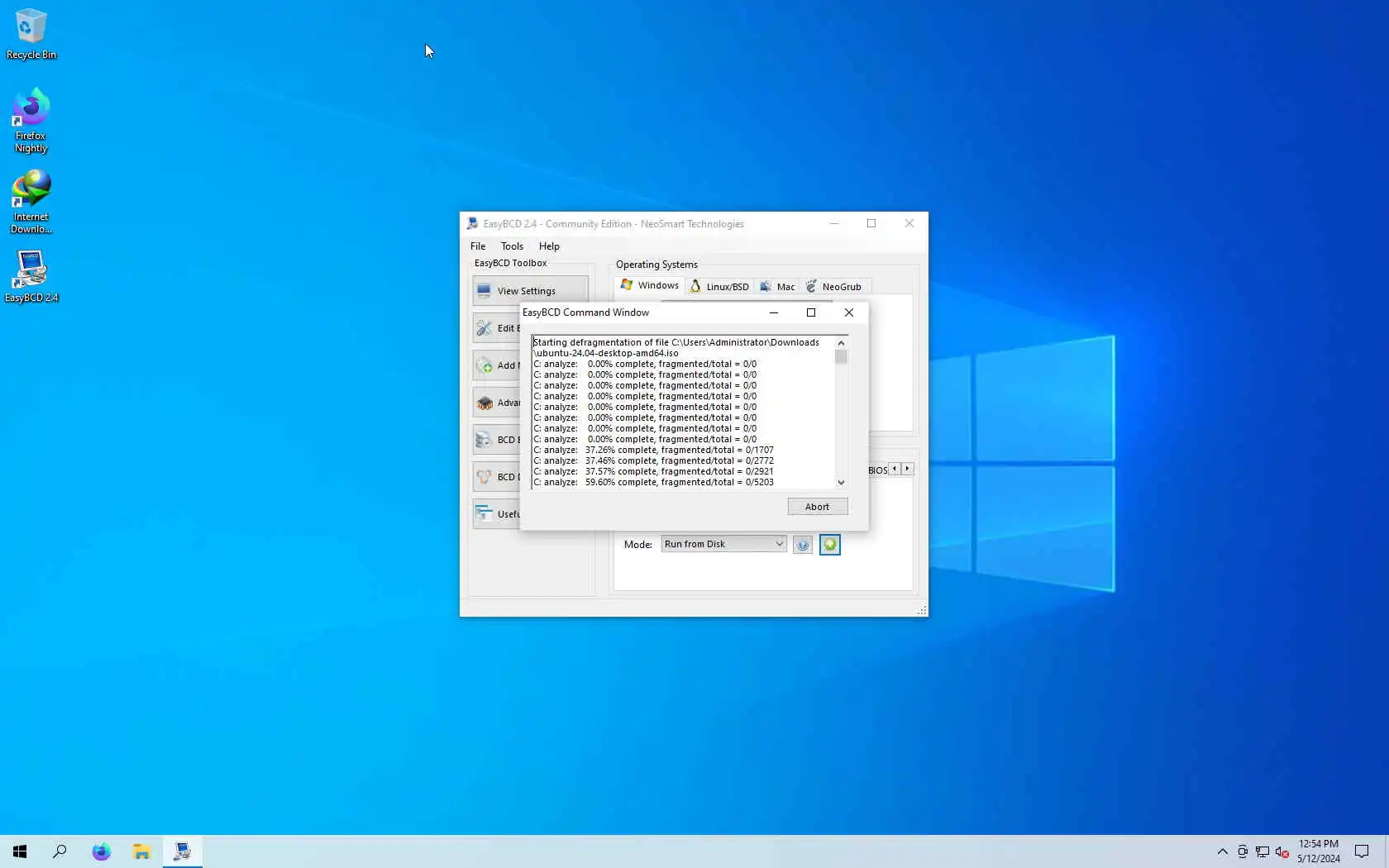This screenshot has width=1389, height=868.
Task: Click the 'Mode:' label
Action: (x=637, y=545)
